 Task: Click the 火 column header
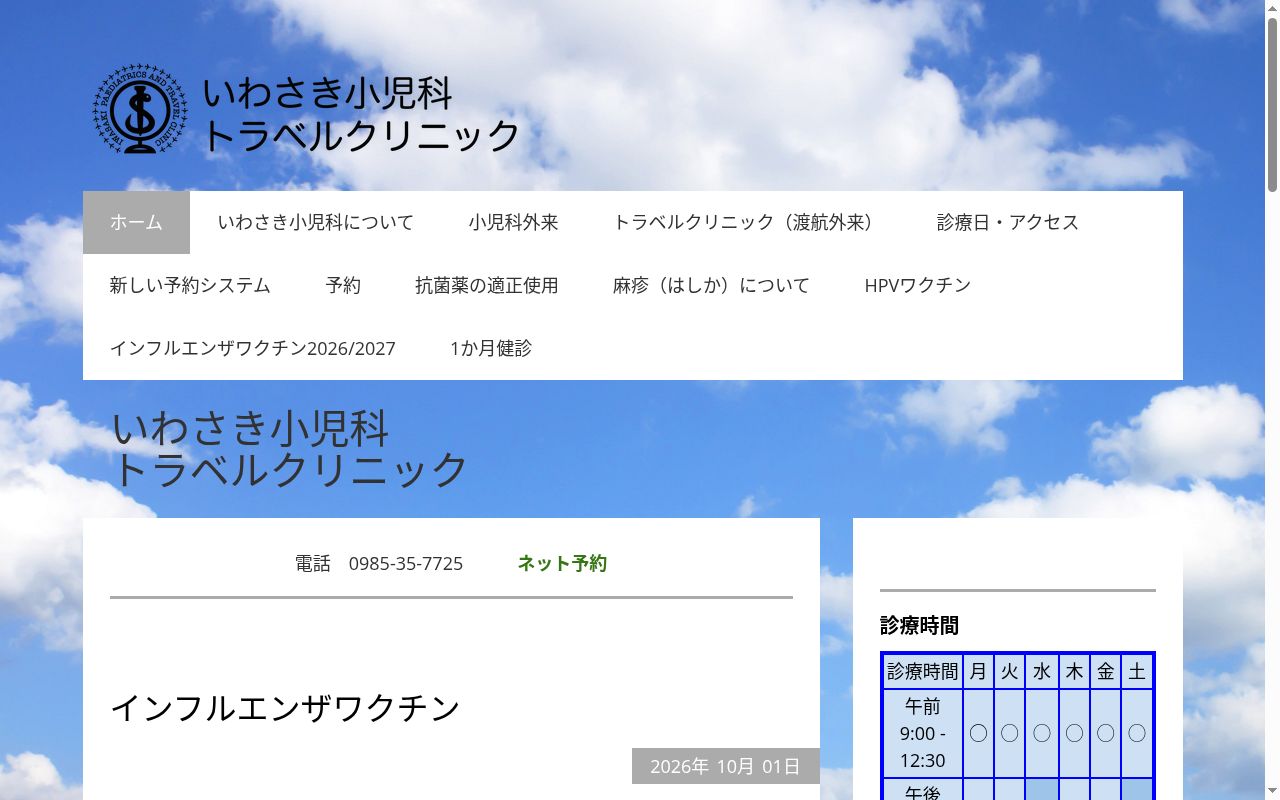click(x=1010, y=672)
